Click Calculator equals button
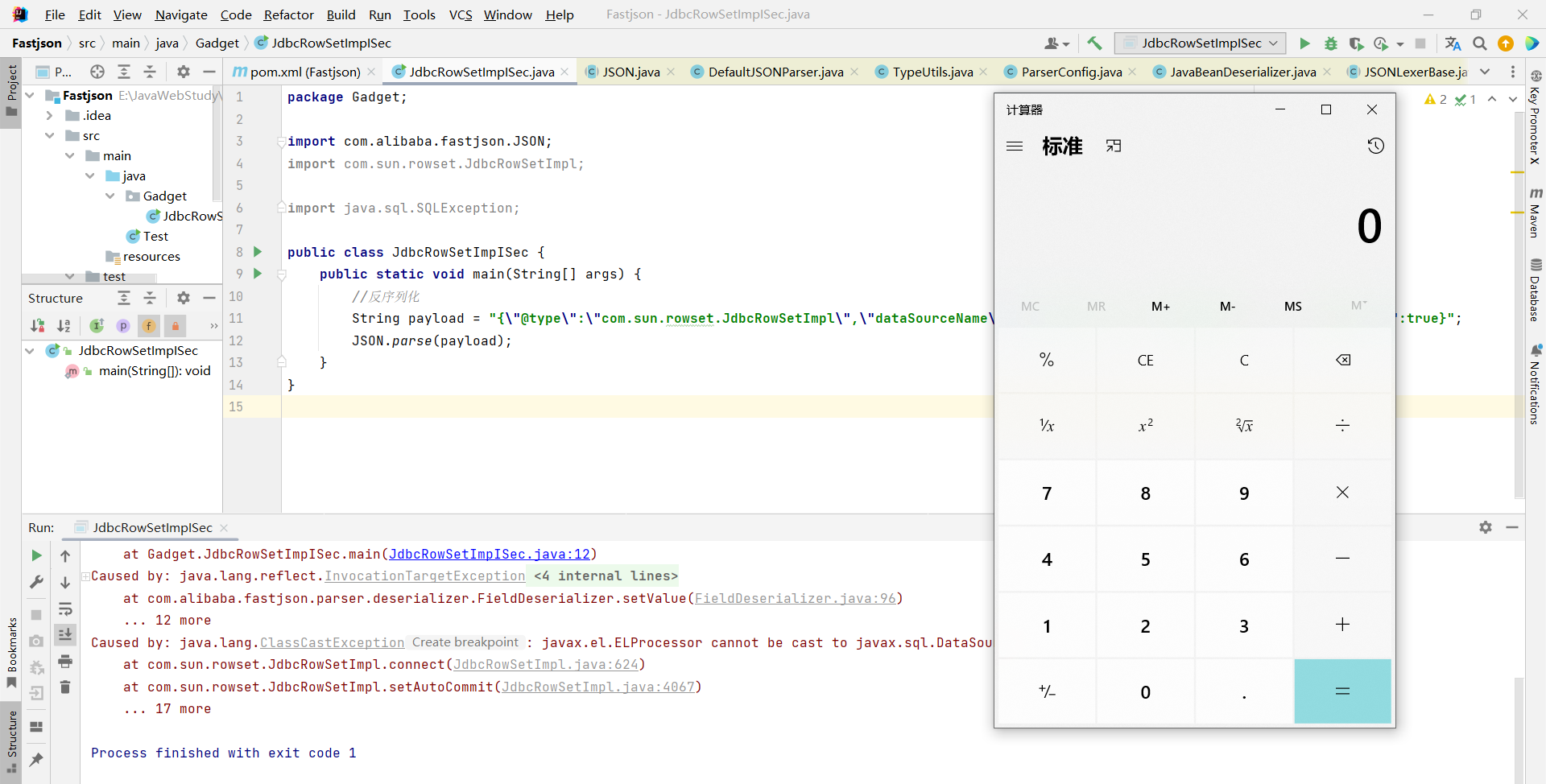 tap(1343, 691)
